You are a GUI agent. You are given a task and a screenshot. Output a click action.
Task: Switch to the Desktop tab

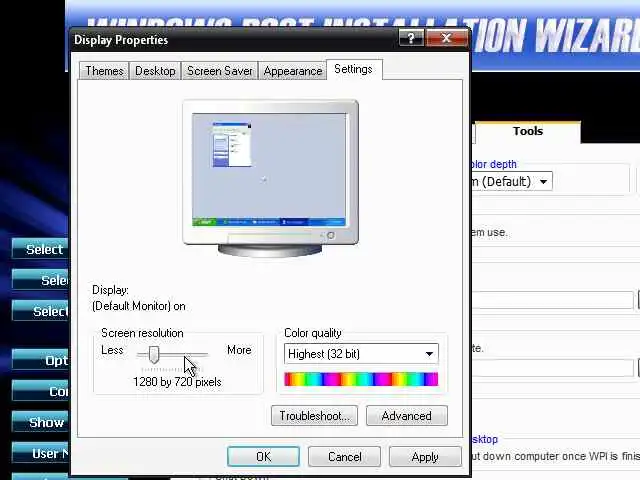[x=155, y=71]
